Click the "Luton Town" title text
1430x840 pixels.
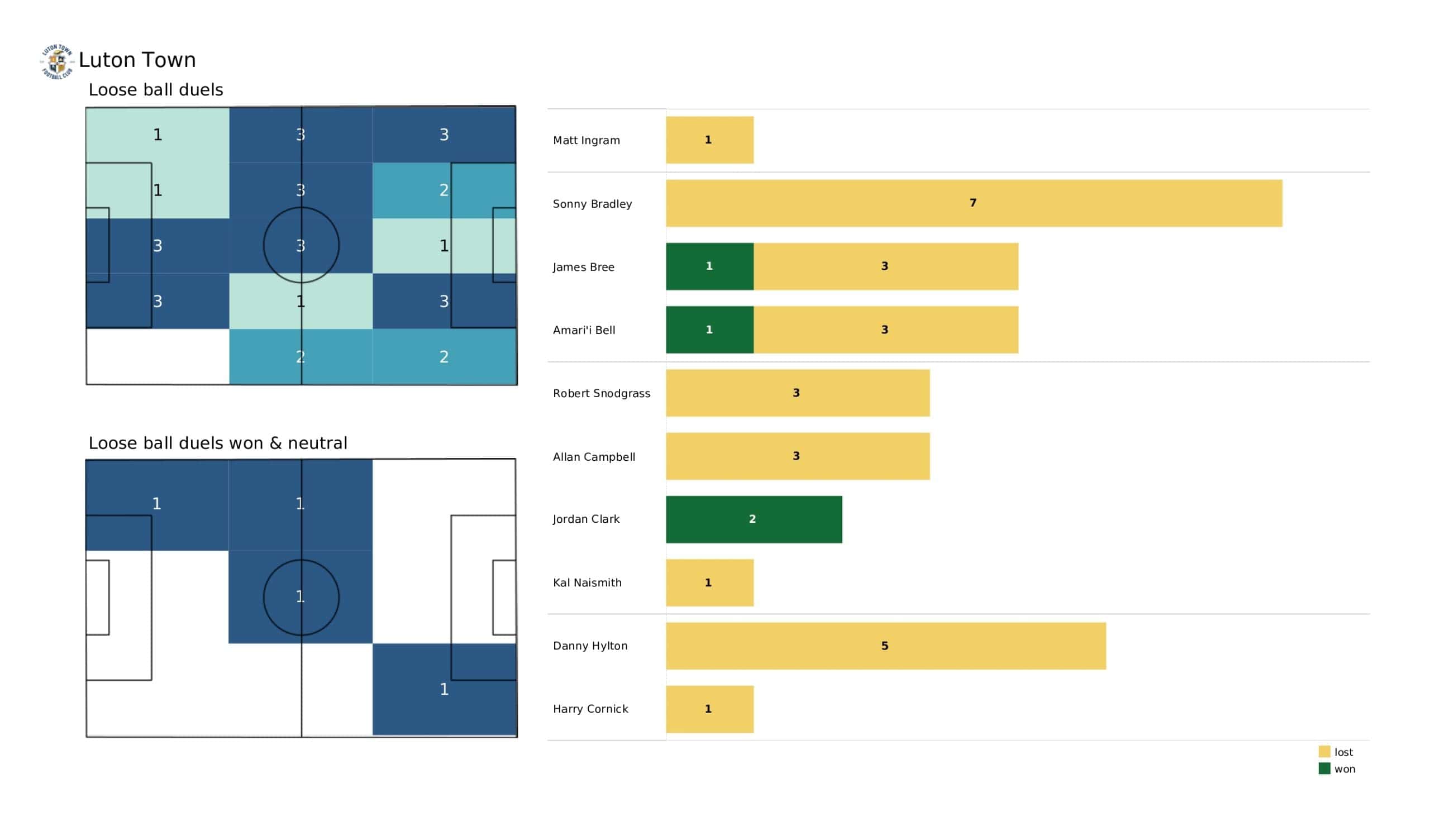(x=137, y=60)
